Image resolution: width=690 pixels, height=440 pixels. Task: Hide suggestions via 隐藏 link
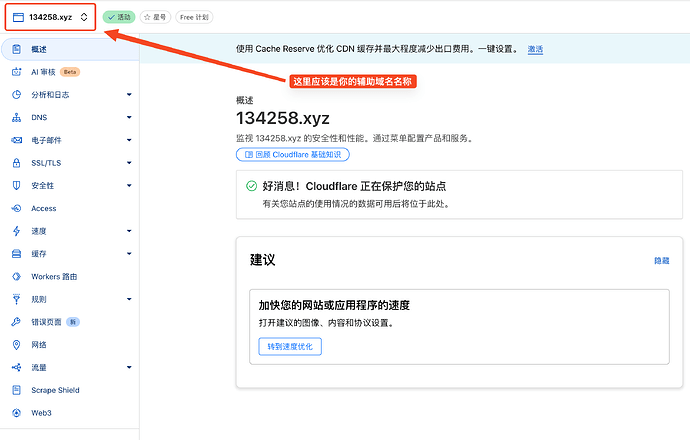tap(661, 261)
